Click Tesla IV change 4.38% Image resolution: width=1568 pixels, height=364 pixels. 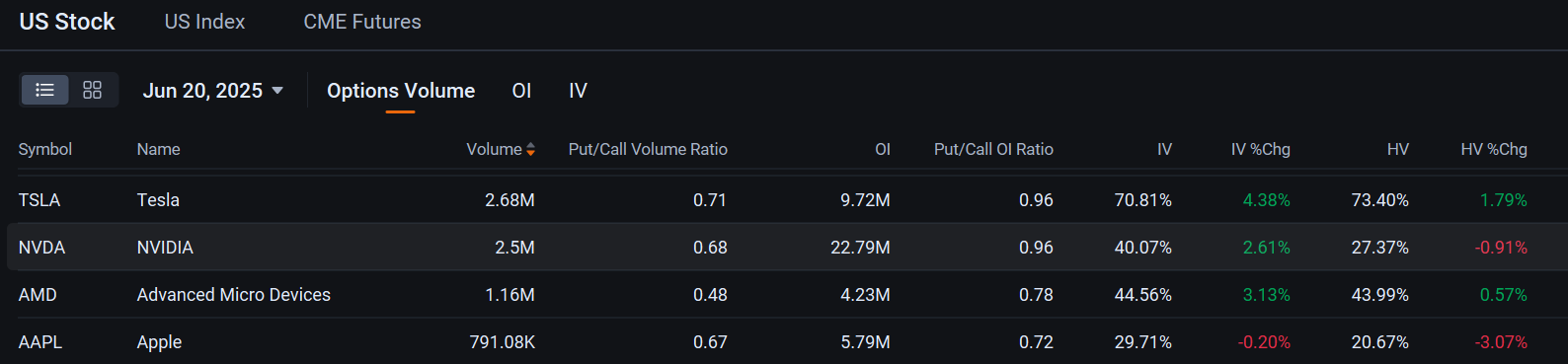click(1266, 200)
